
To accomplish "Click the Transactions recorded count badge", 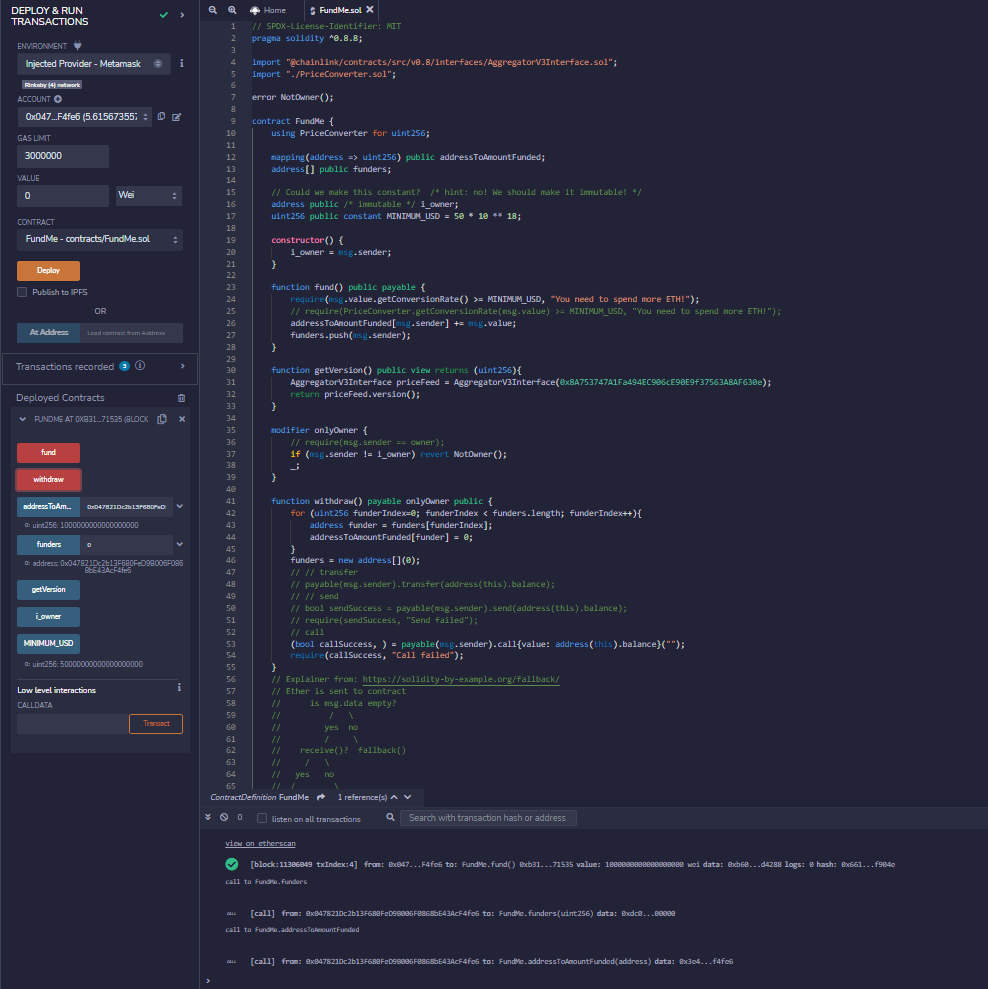I will click(x=125, y=366).
